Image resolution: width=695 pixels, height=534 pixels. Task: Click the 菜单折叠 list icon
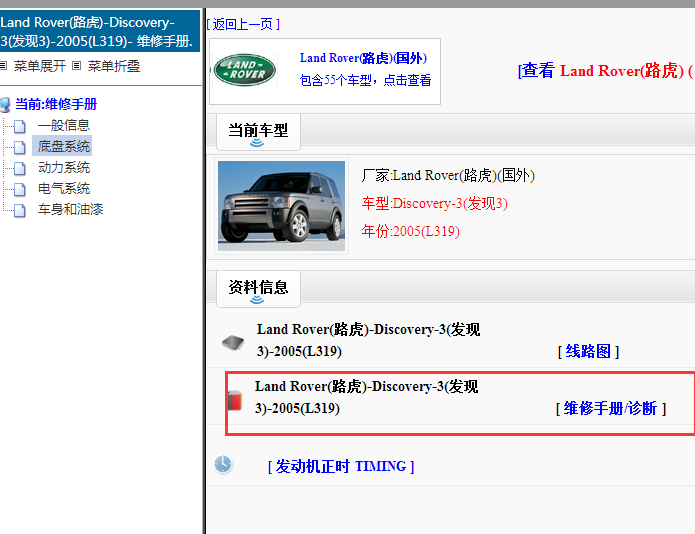[x=77, y=66]
